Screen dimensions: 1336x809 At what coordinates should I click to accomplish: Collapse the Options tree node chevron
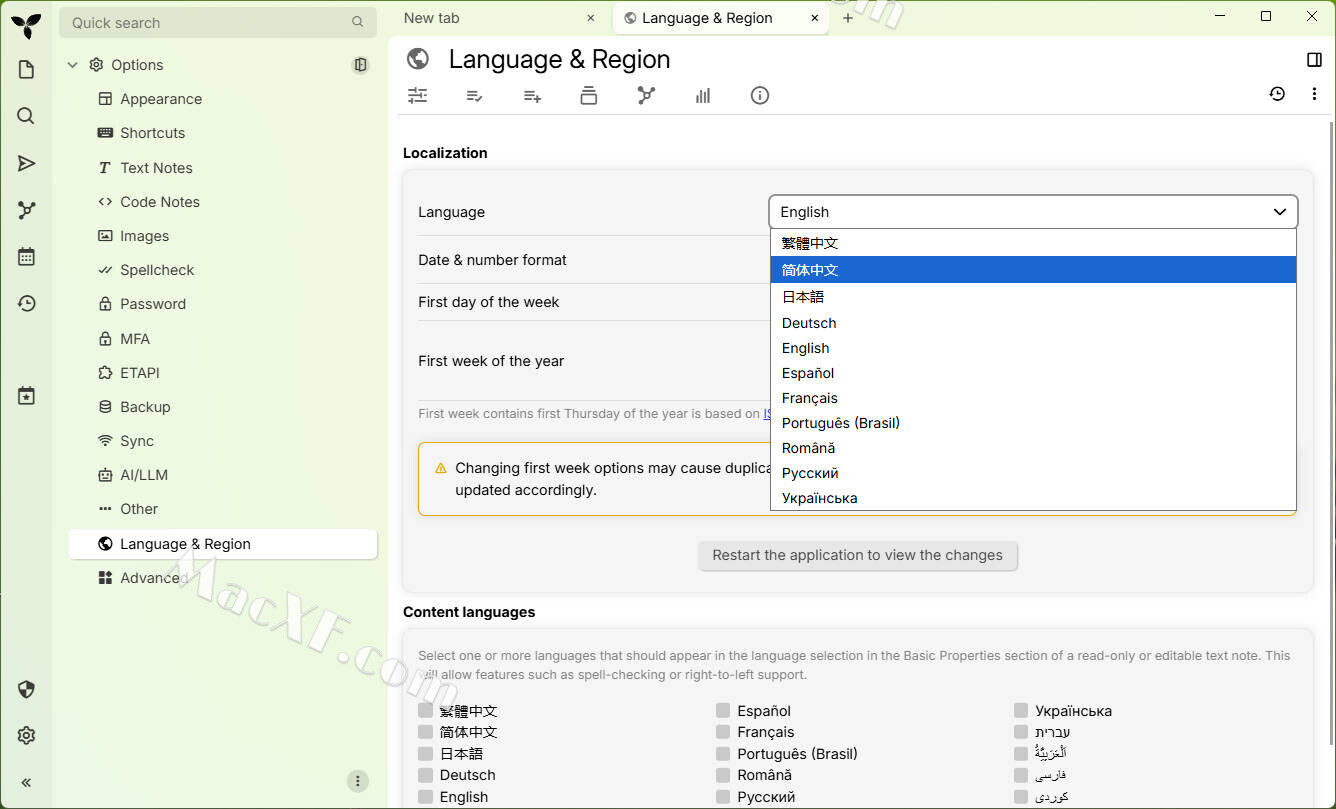click(72, 65)
